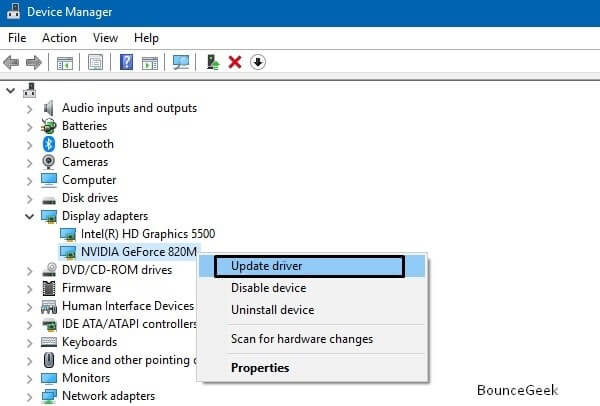Click the DVD/CD-ROM drives disc icon
Viewport: 600px width, 406px height.
(x=49, y=270)
